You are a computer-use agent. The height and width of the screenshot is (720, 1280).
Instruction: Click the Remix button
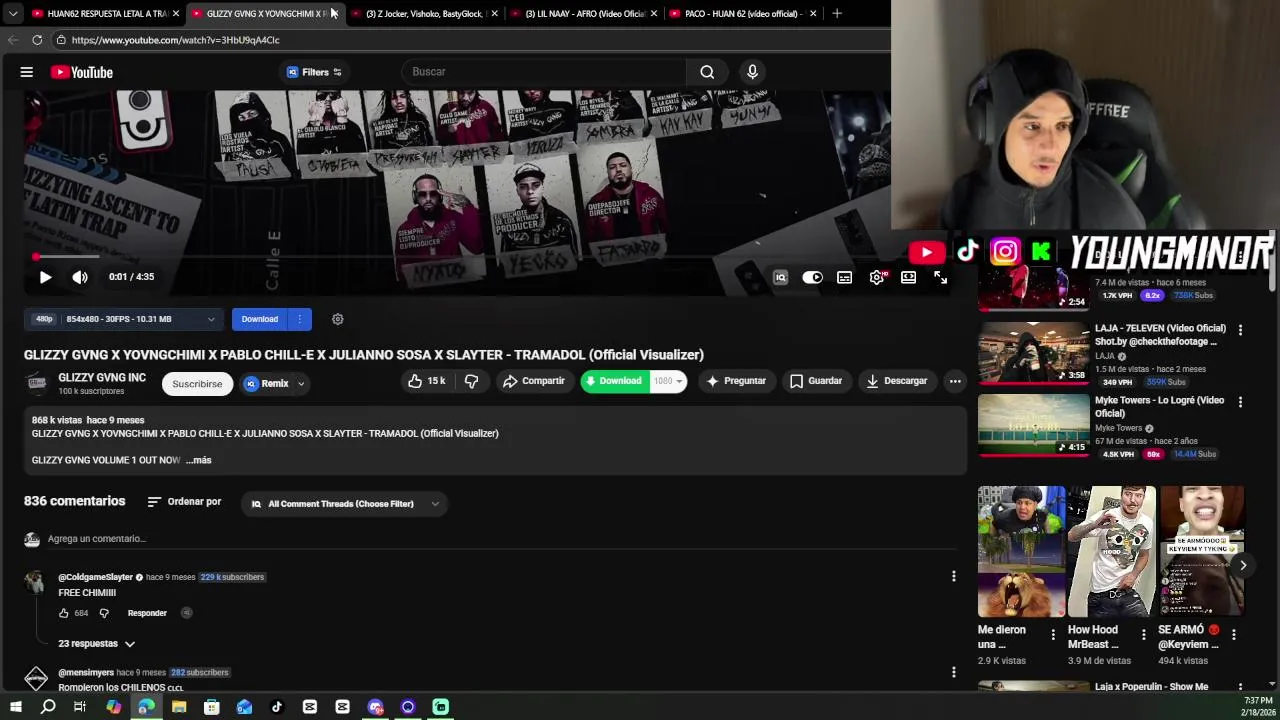coord(266,383)
